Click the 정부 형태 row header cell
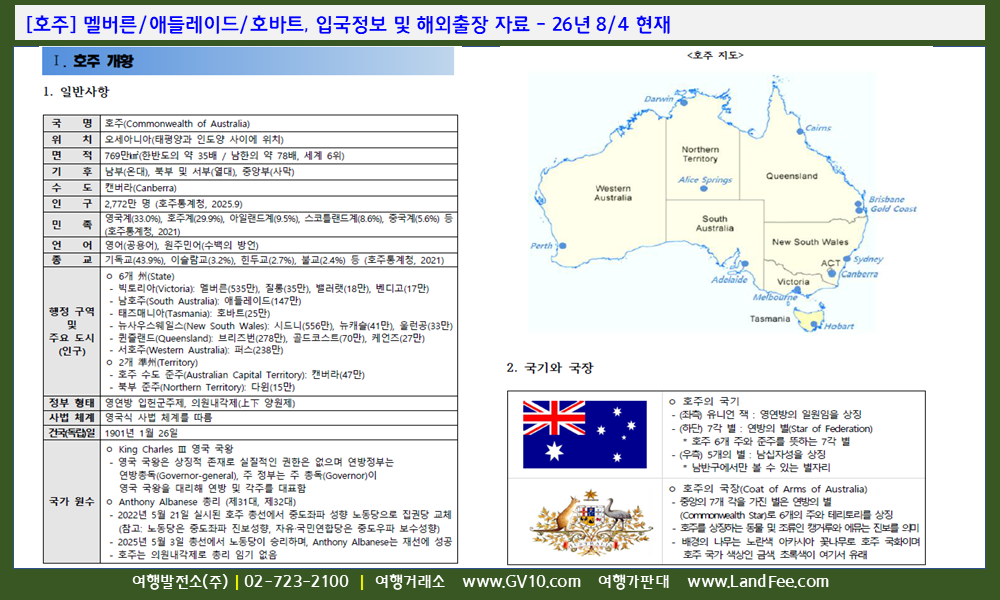This screenshot has width=1000, height=600. coord(72,403)
